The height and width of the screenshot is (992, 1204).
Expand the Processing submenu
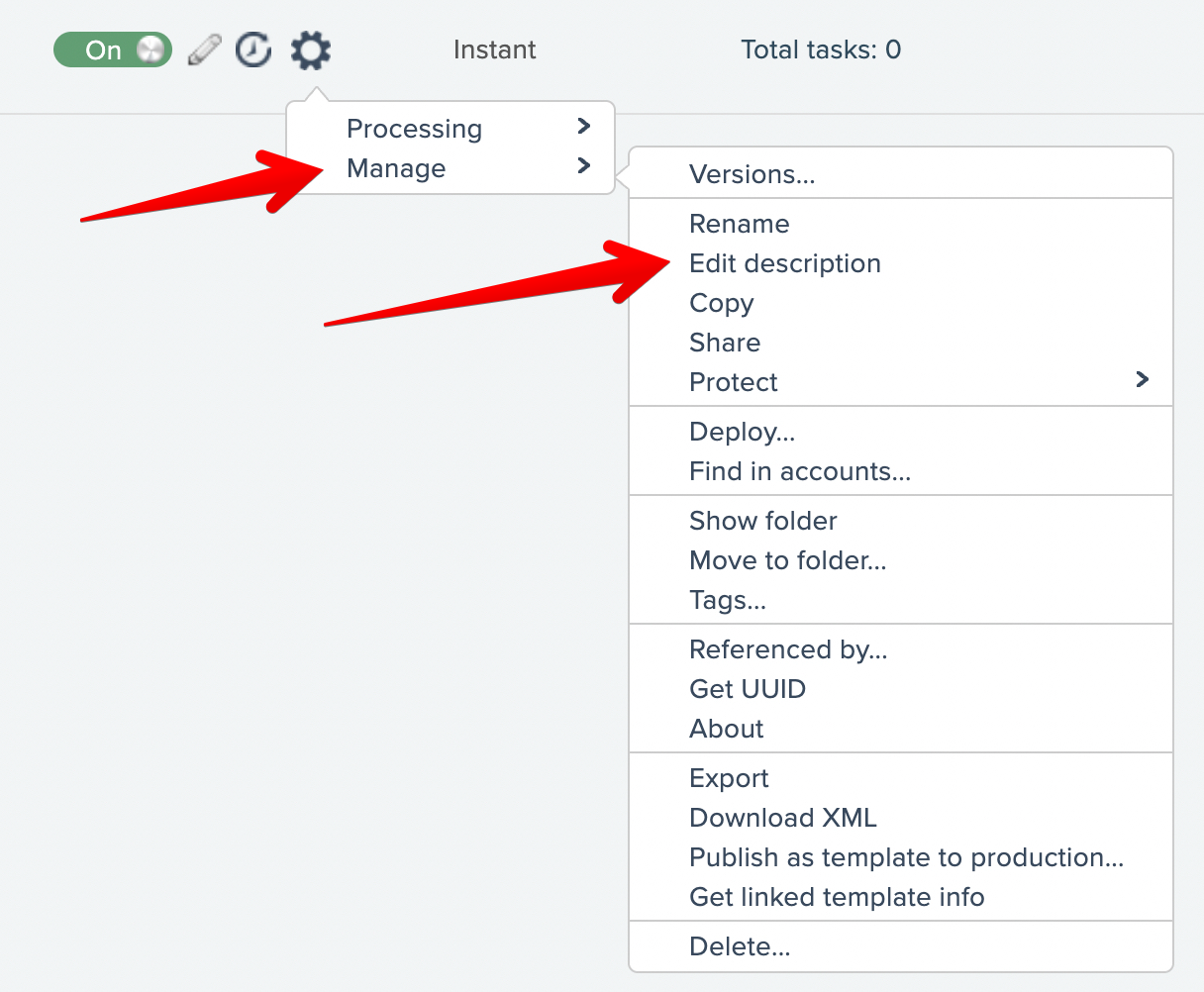click(414, 129)
